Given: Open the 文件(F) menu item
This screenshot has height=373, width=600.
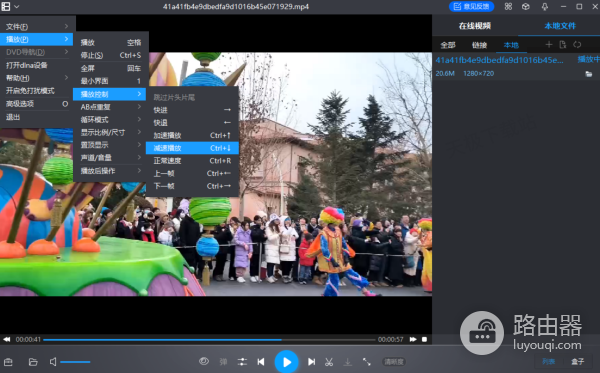Looking at the screenshot, I should click(x=37, y=26).
